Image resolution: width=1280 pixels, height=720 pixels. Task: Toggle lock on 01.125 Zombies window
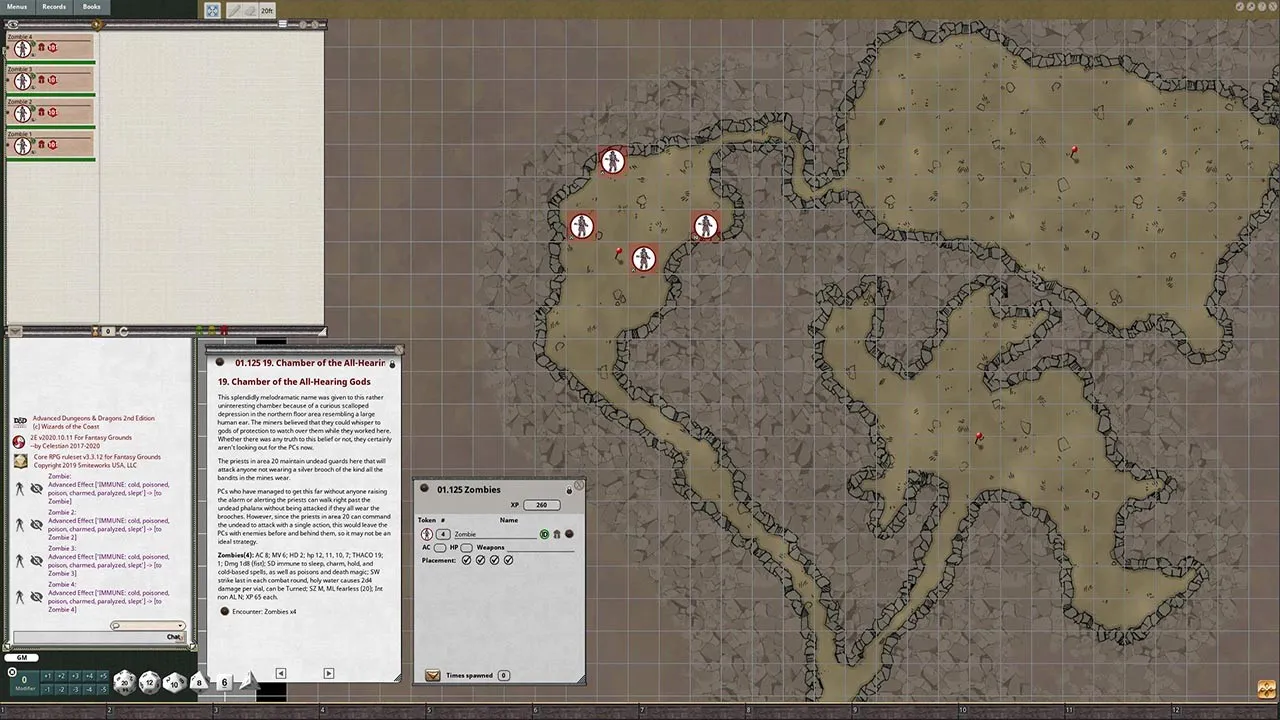coord(569,490)
